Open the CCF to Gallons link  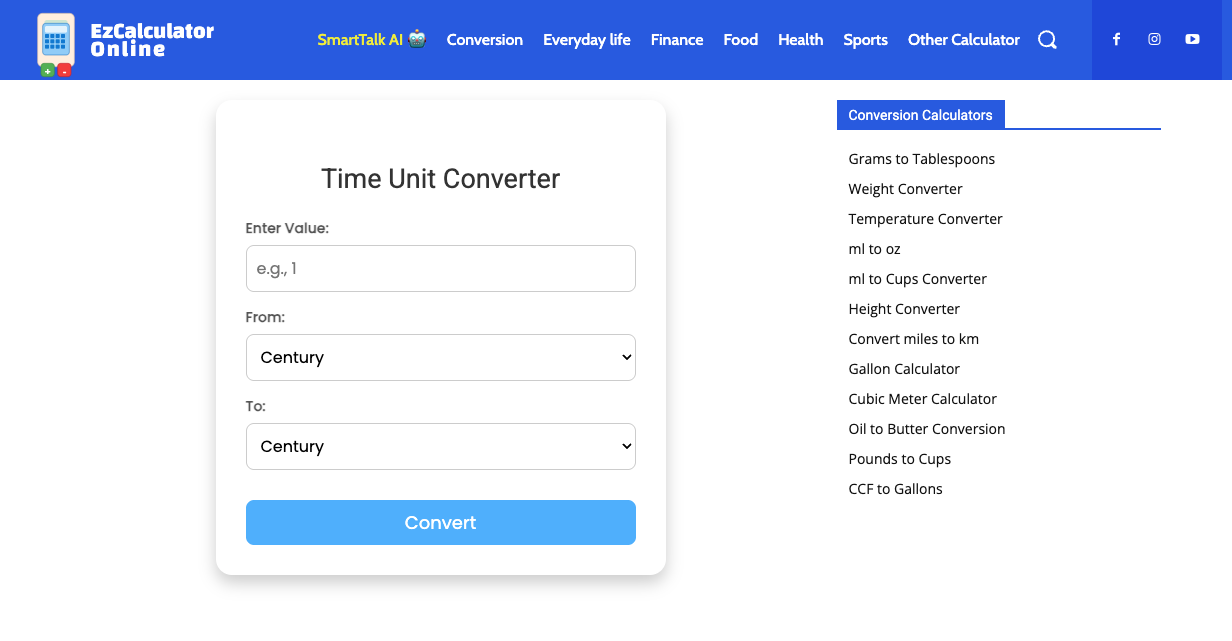[896, 489]
